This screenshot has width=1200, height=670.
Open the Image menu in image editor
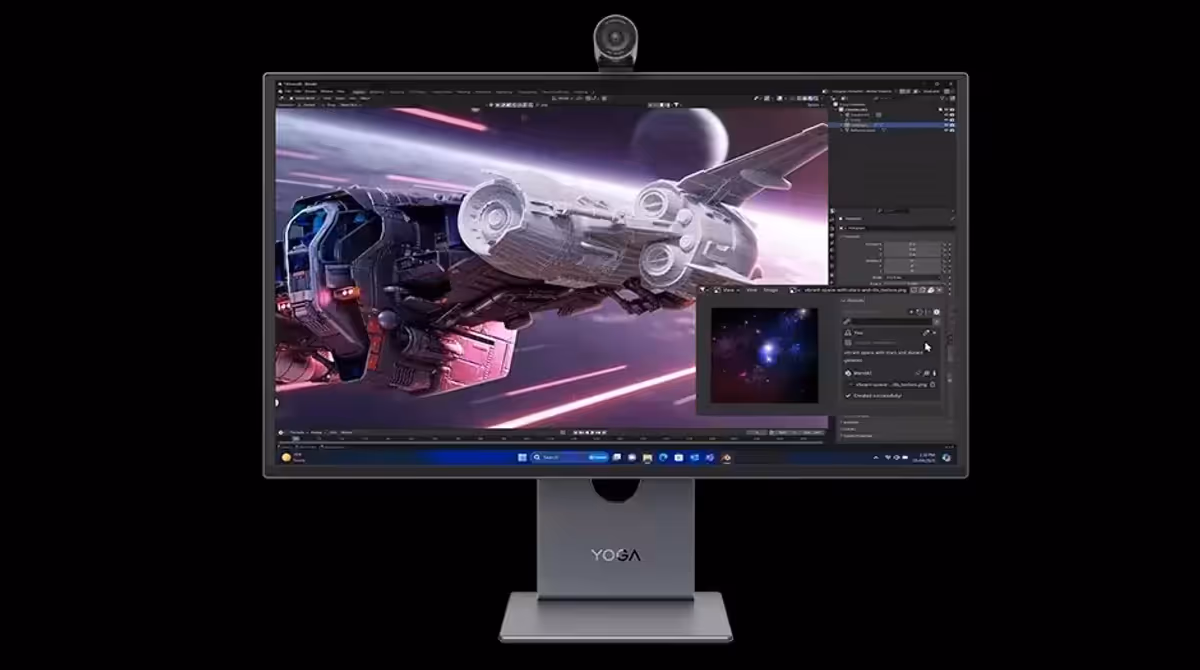click(771, 290)
